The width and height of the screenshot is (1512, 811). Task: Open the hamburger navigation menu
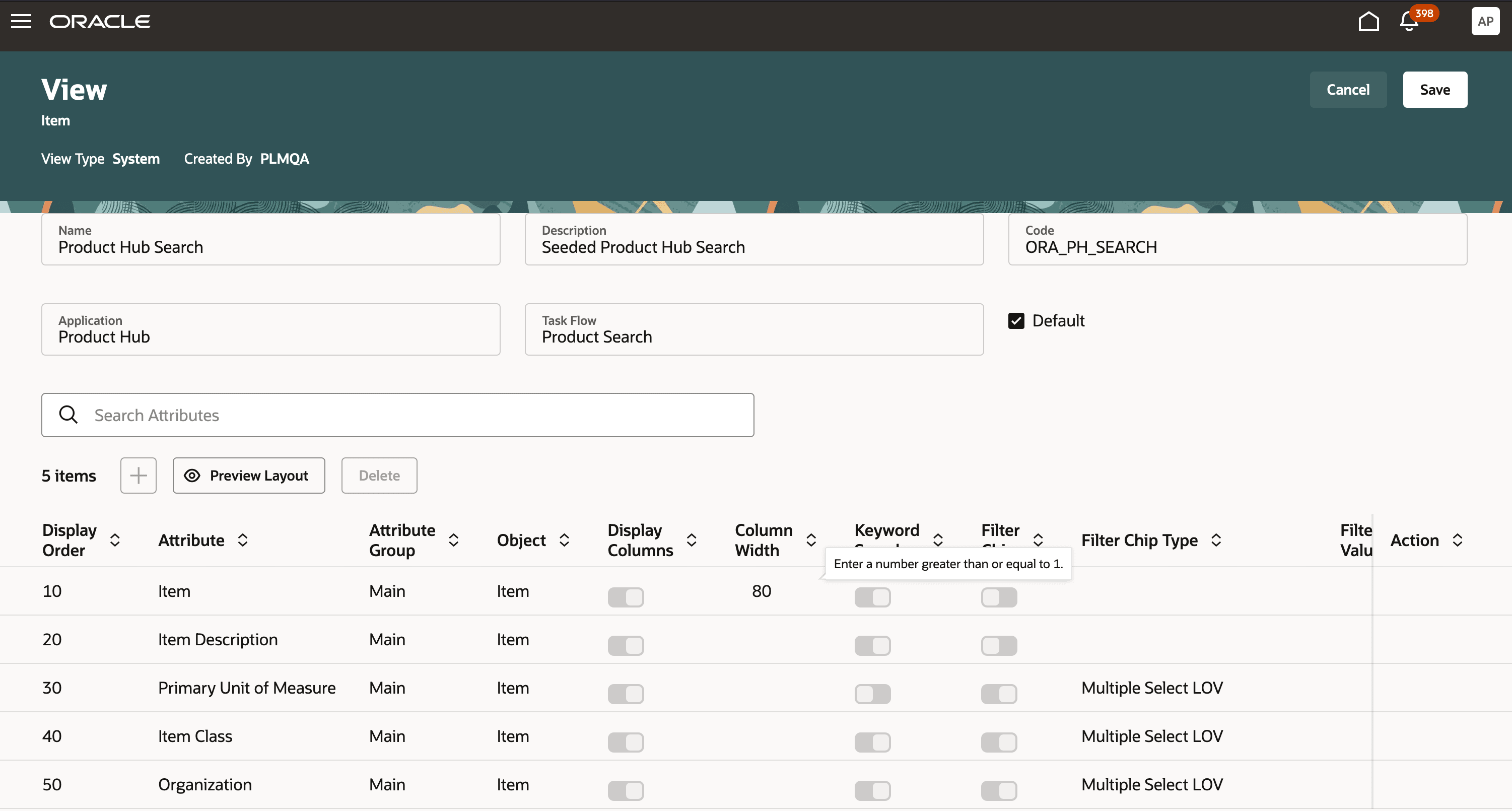coord(21,21)
